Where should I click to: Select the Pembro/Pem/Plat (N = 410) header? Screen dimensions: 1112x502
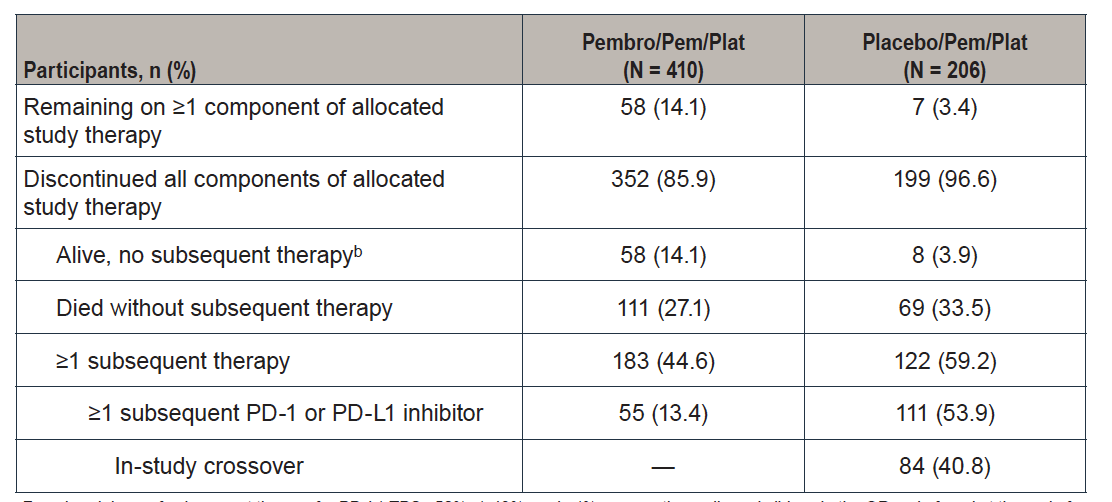[664, 56]
